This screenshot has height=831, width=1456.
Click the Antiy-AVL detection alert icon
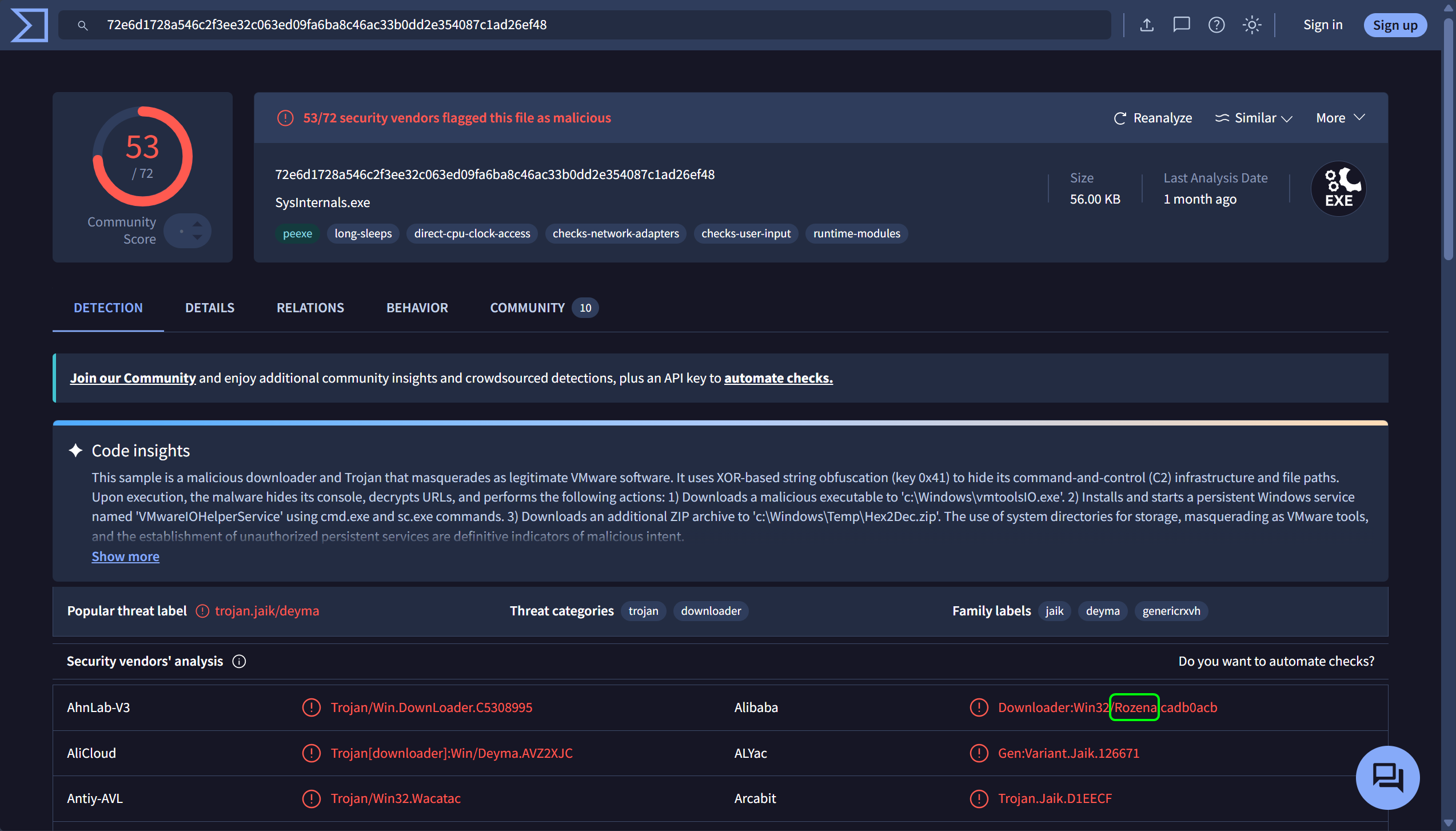click(x=311, y=798)
